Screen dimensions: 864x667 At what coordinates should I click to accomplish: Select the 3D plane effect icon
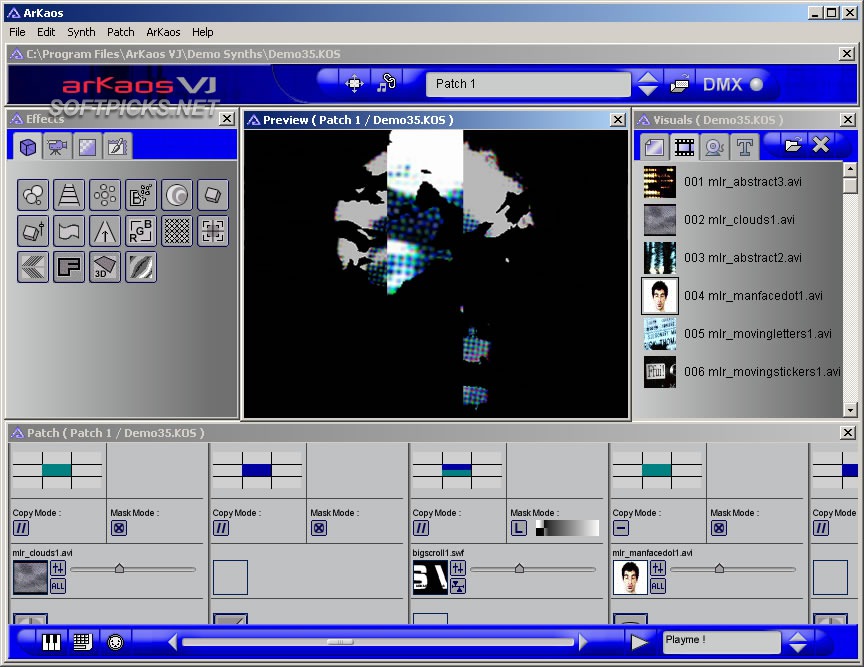click(x=103, y=267)
